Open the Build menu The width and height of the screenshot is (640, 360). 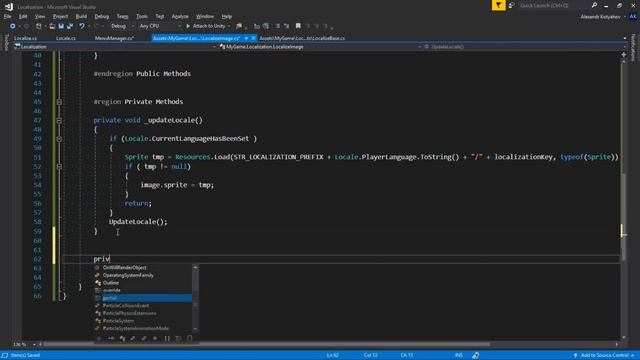pos(81,16)
